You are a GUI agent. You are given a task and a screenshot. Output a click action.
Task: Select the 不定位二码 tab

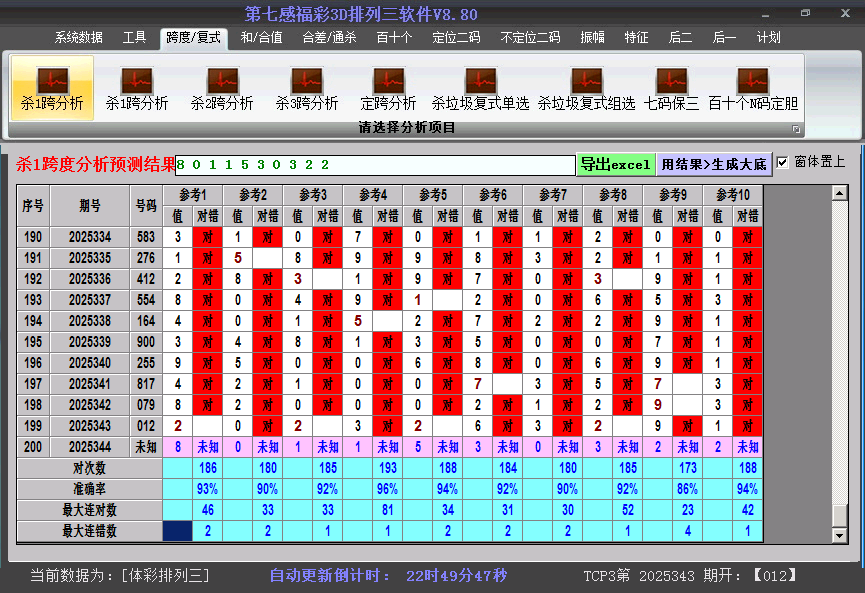pyautogui.click(x=530, y=38)
